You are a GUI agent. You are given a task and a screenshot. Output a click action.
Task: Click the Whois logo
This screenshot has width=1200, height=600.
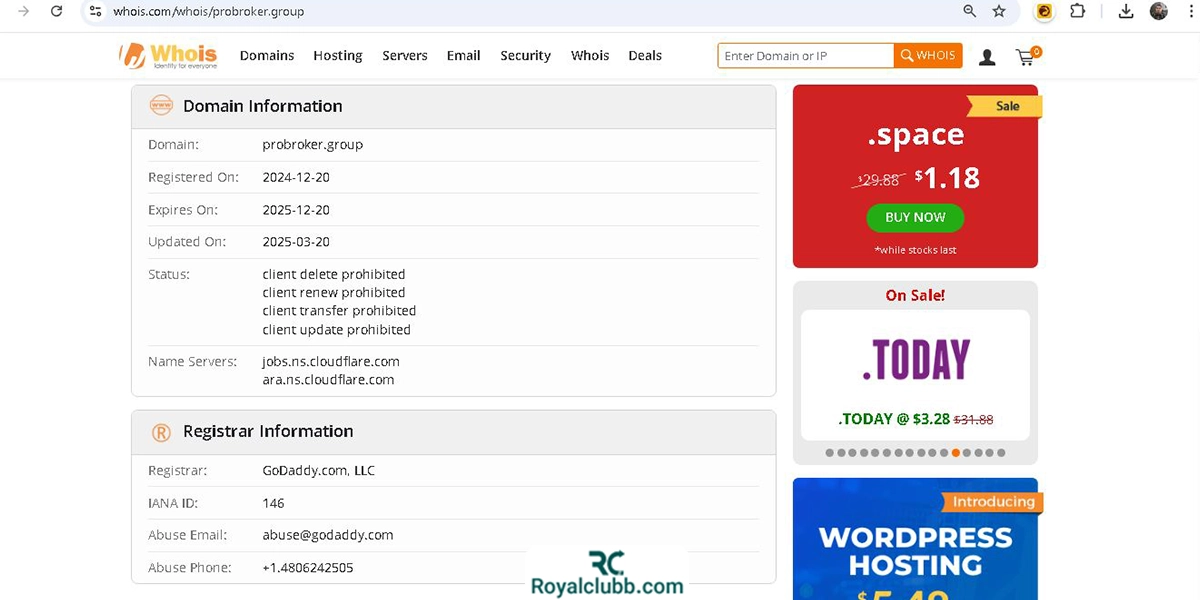coord(168,55)
